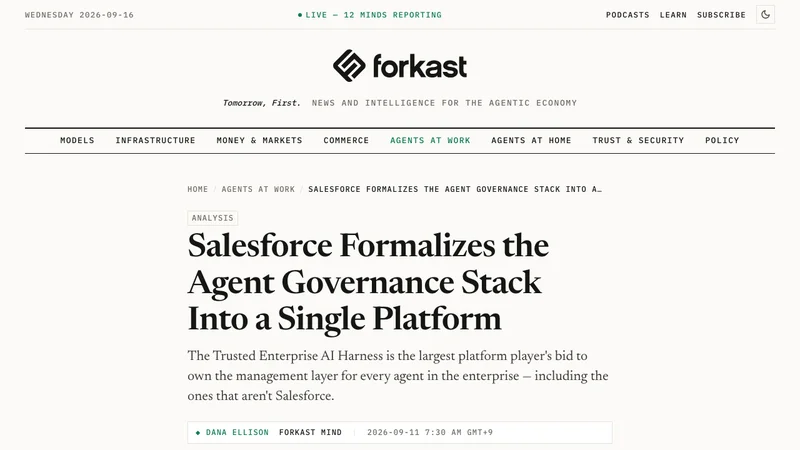Toggle dark mode with the moon icon
This screenshot has width=800, height=450.
coord(765,15)
